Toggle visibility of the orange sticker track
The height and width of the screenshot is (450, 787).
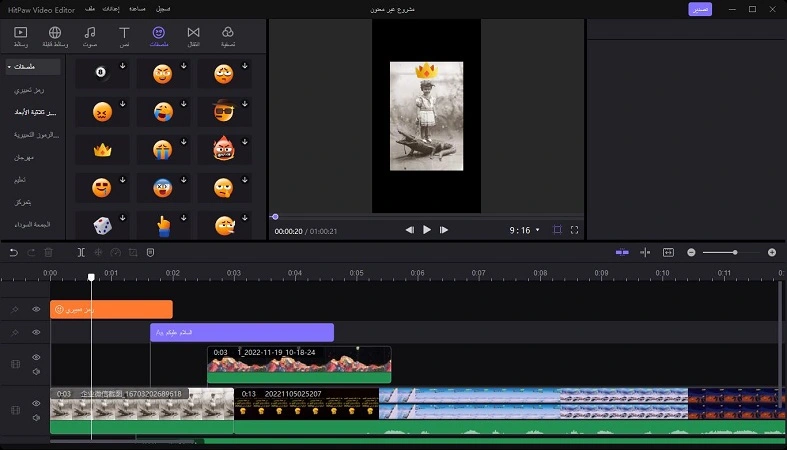[36, 309]
